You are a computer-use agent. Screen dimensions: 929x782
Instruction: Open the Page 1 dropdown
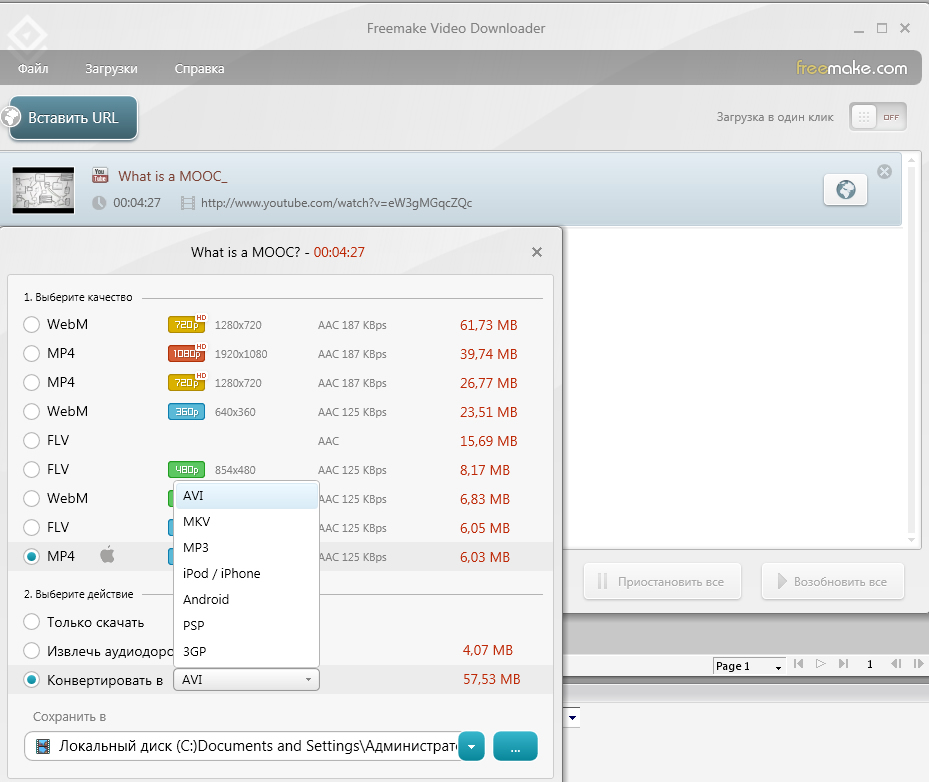click(x=749, y=666)
